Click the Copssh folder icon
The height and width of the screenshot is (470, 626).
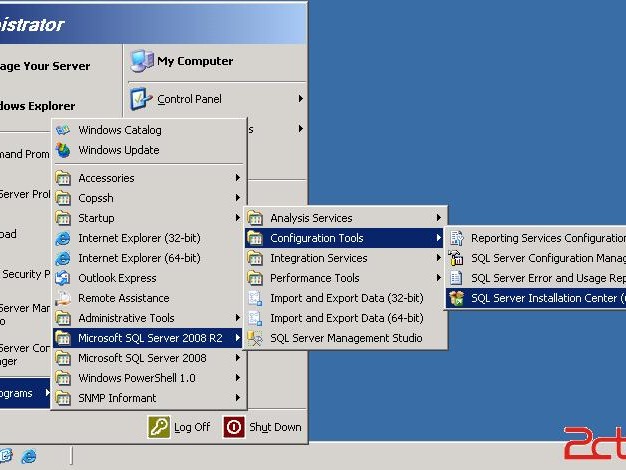tap(63, 198)
